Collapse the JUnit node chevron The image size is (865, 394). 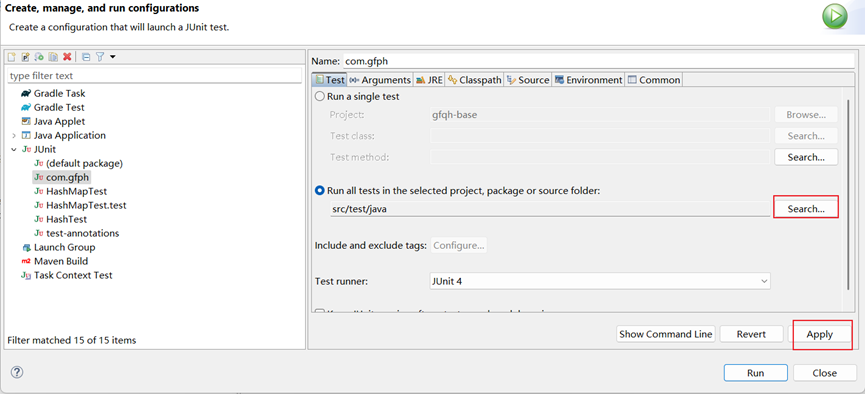pos(13,149)
